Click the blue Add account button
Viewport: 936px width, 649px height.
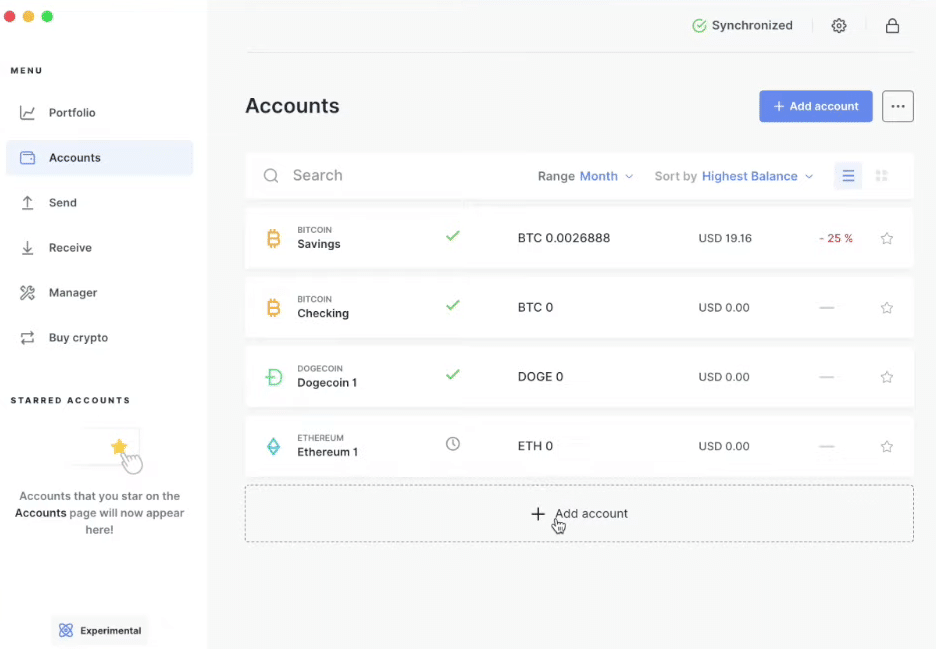(x=815, y=106)
